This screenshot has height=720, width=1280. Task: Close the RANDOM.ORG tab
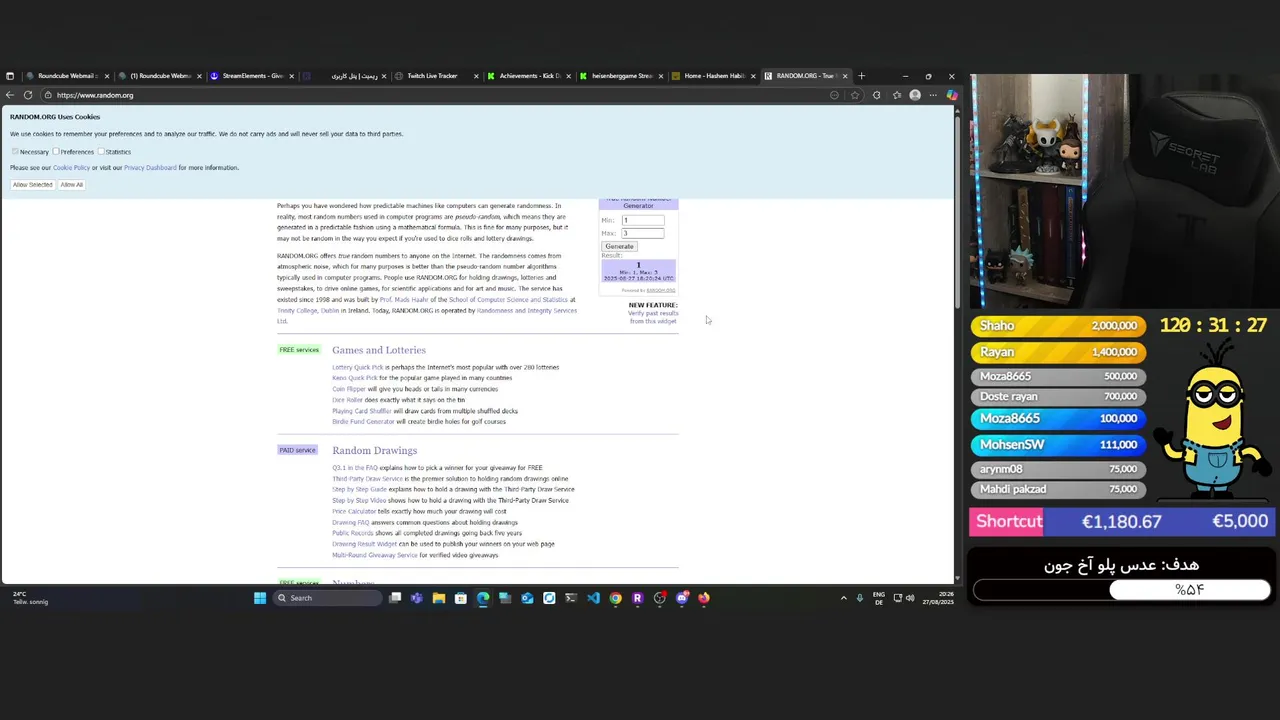pyautogui.click(x=845, y=76)
